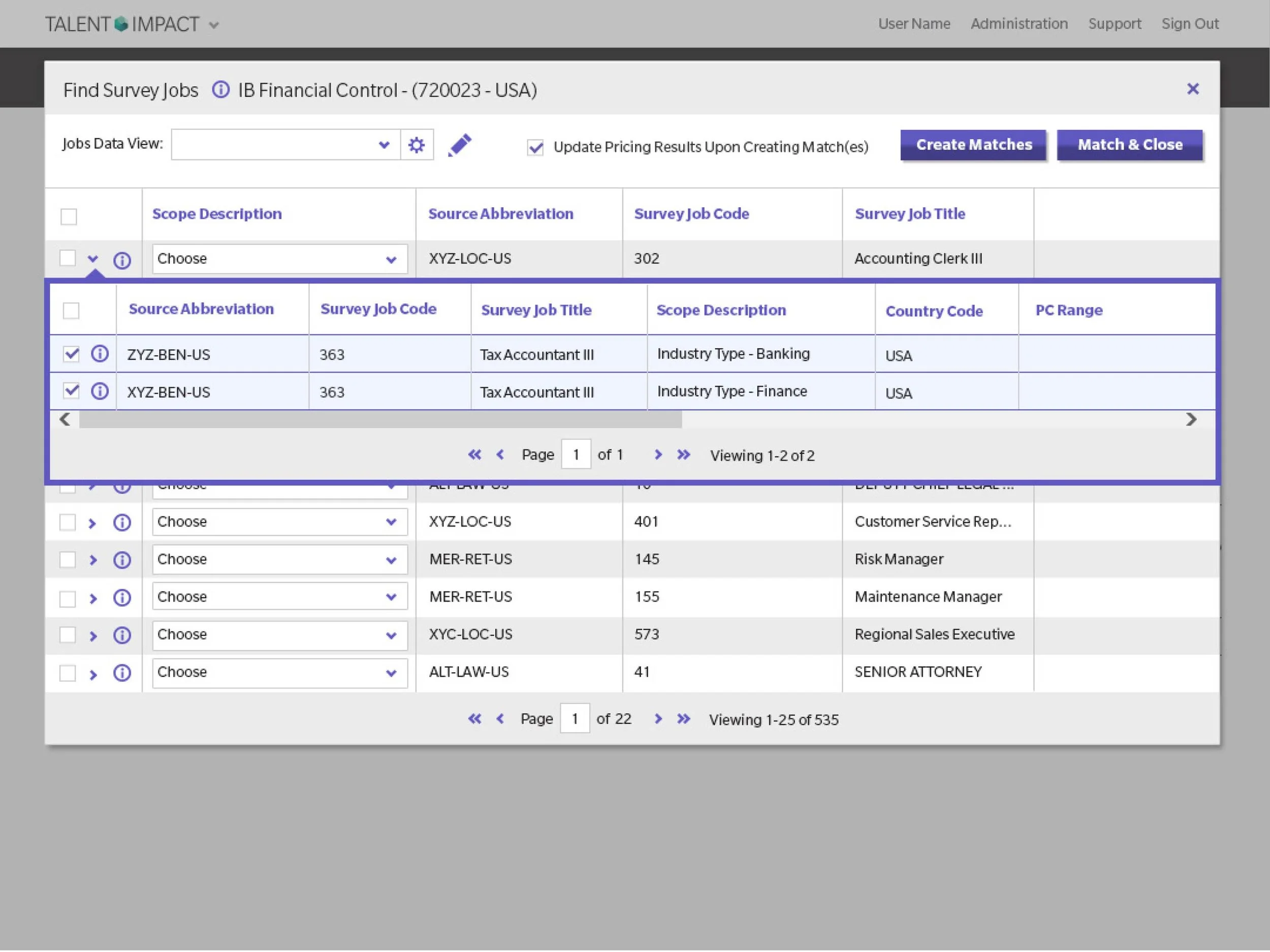The image size is (1270, 952).
Task: Click the Create Matches button
Action: (x=974, y=145)
